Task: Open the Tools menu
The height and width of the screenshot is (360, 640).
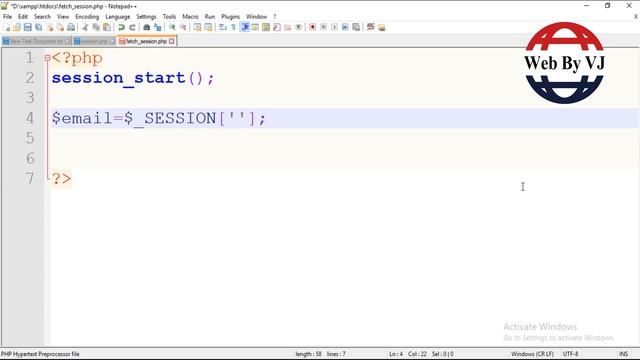Action: click(x=169, y=17)
